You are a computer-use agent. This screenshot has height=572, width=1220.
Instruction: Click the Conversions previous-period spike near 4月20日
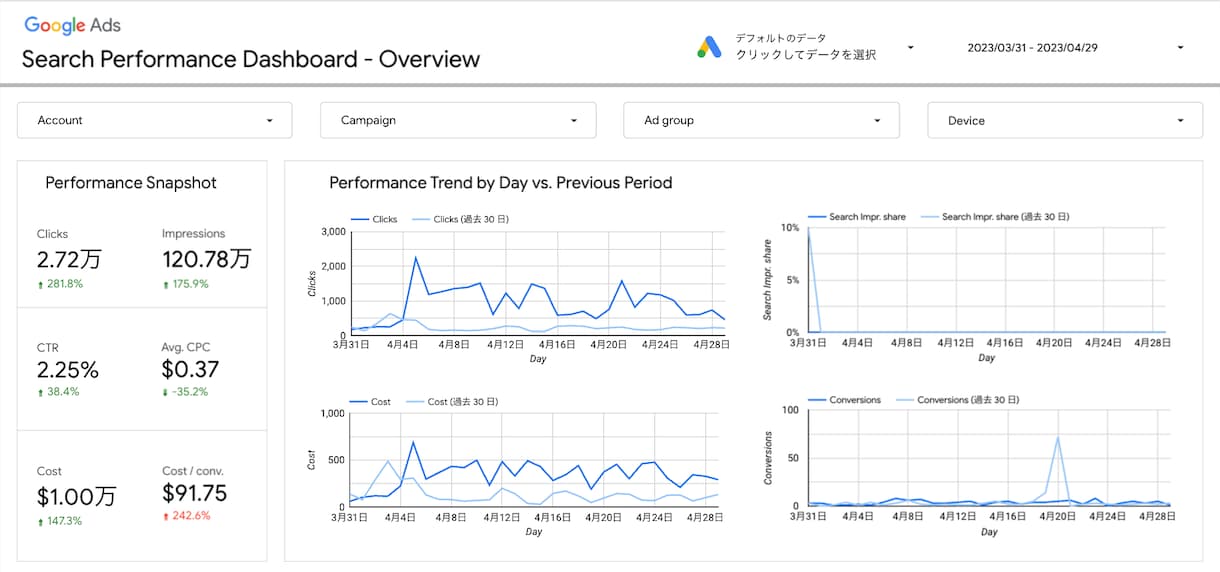[1058, 437]
